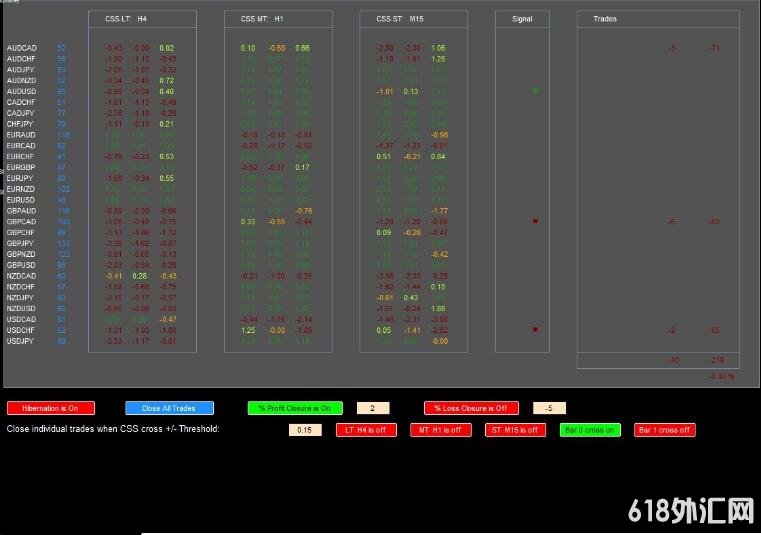Screen dimensions: 761x535
Task: Select the NZDJPY pair row label
Action: coord(20,298)
